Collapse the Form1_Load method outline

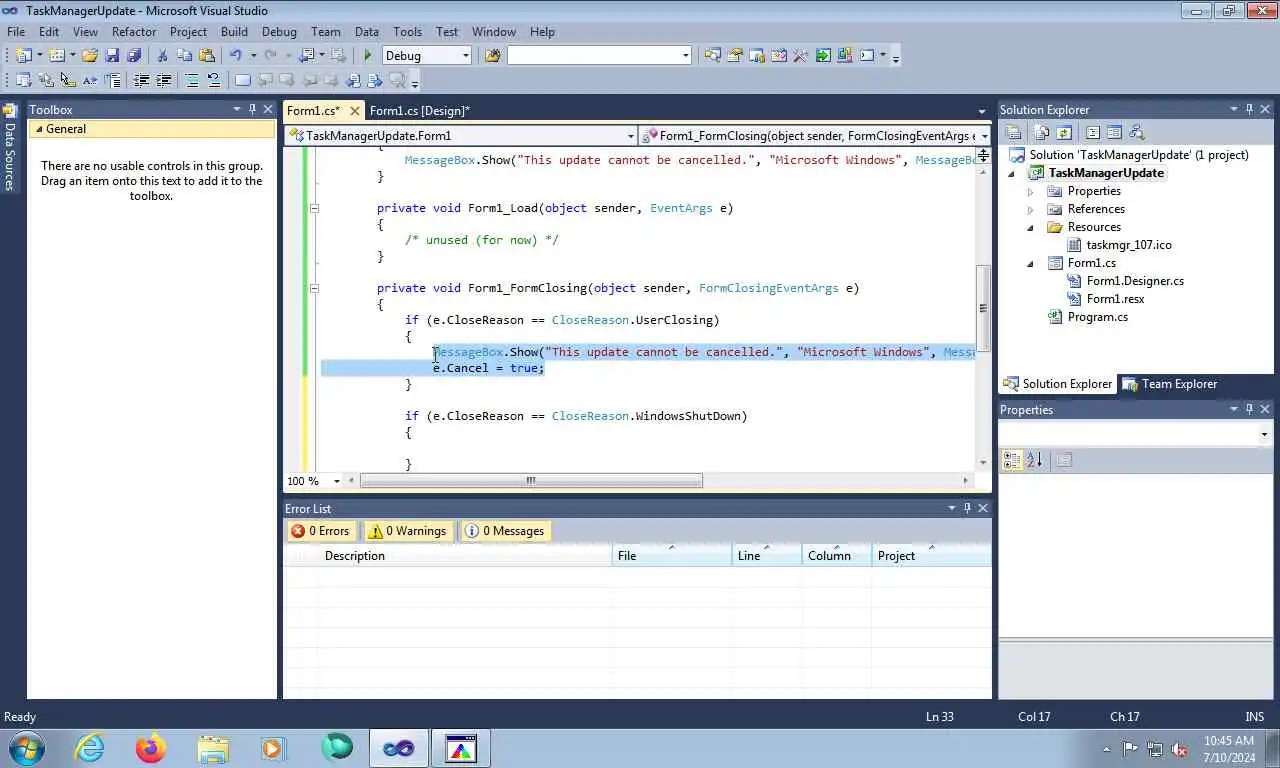[x=314, y=208]
